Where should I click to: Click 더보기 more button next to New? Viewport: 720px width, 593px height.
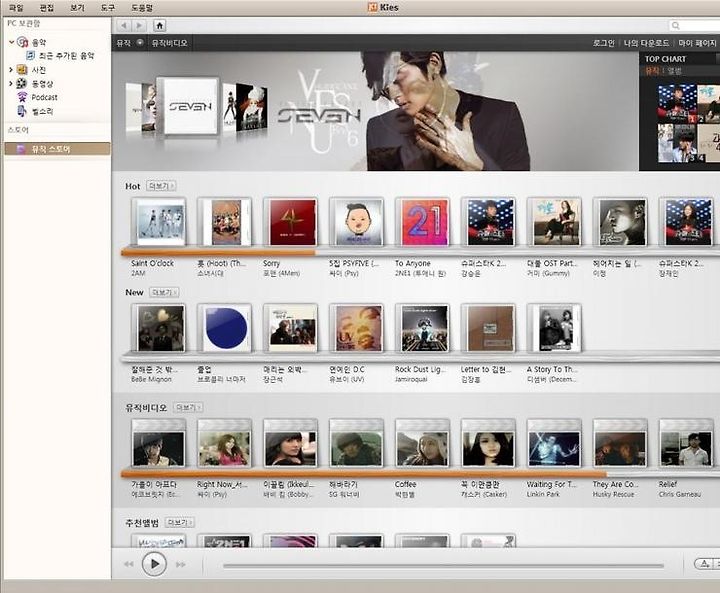164,292
